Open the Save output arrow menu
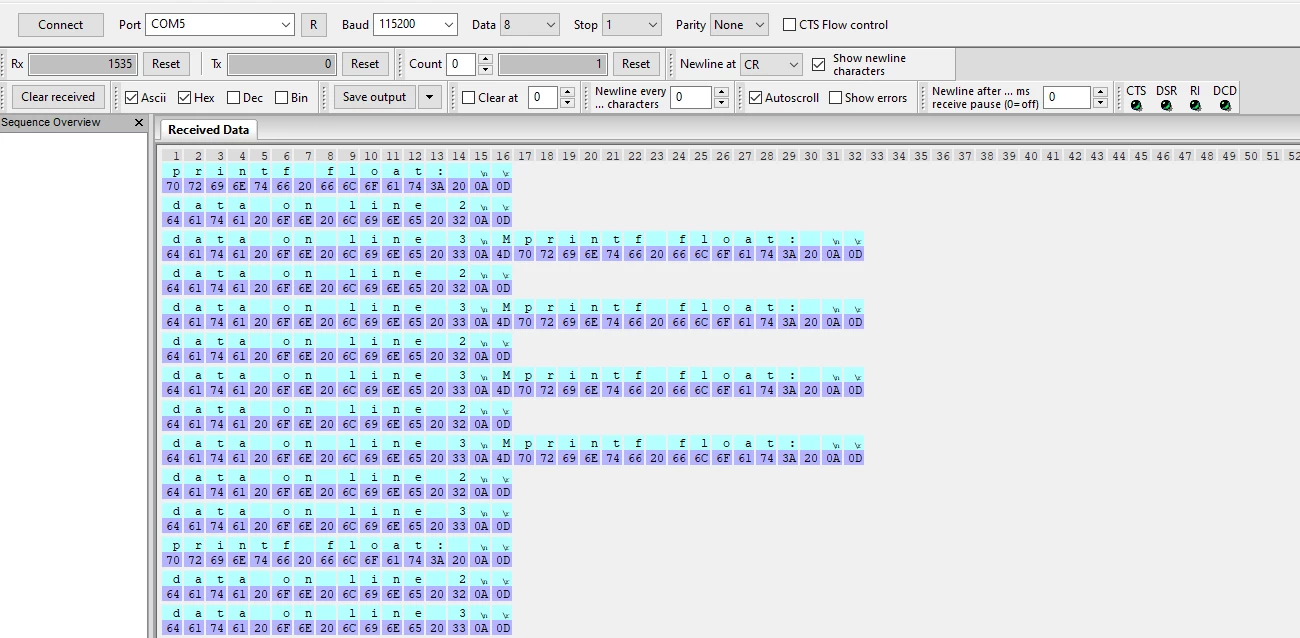Viewport: 1300px width, 638px height. (429, 97)
